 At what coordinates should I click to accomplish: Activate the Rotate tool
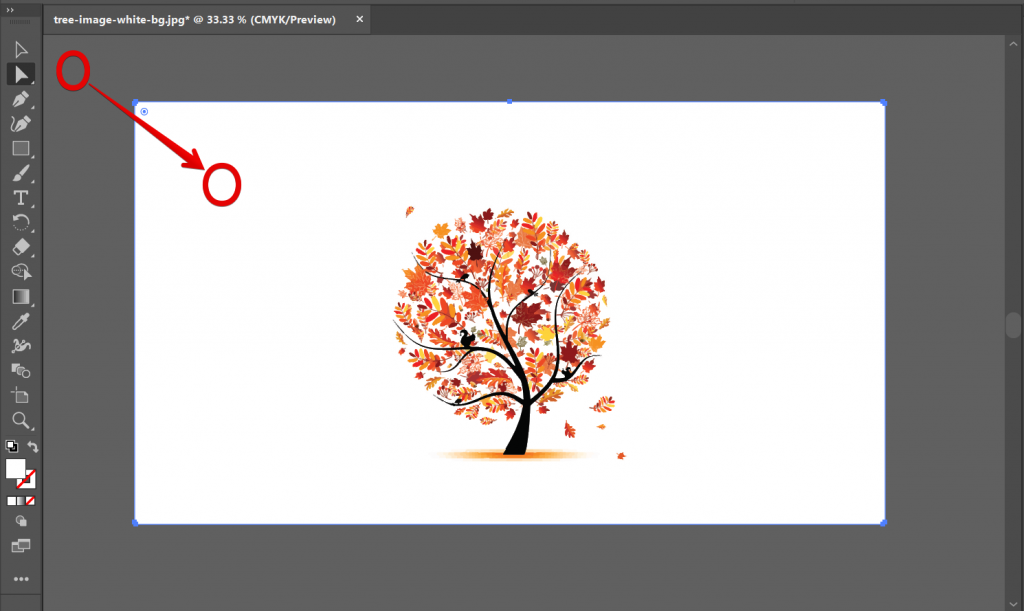click(21, 222)
